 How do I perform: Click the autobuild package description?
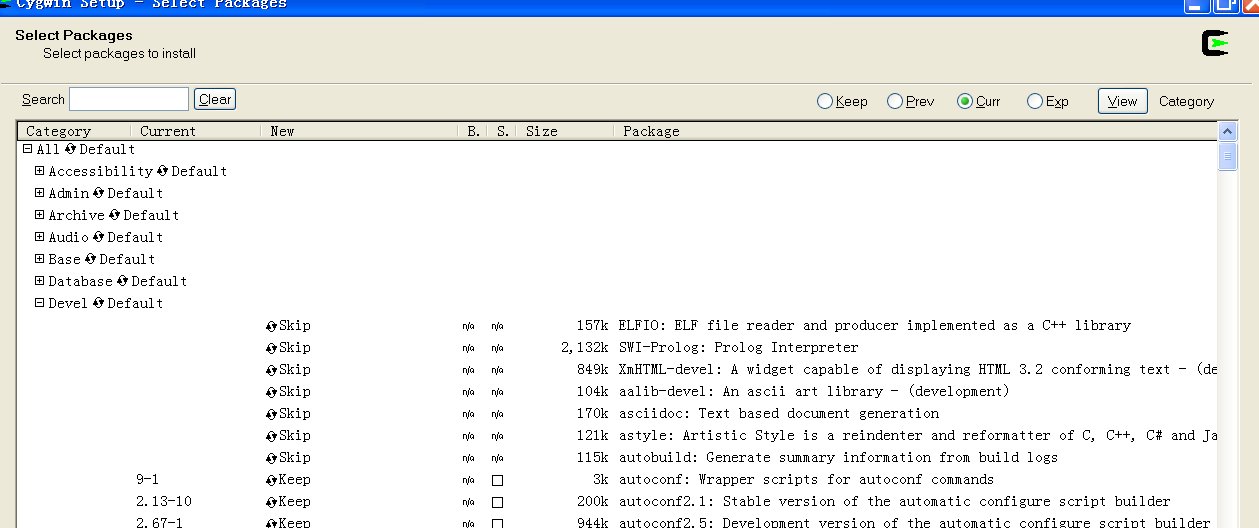pos(838,458)
